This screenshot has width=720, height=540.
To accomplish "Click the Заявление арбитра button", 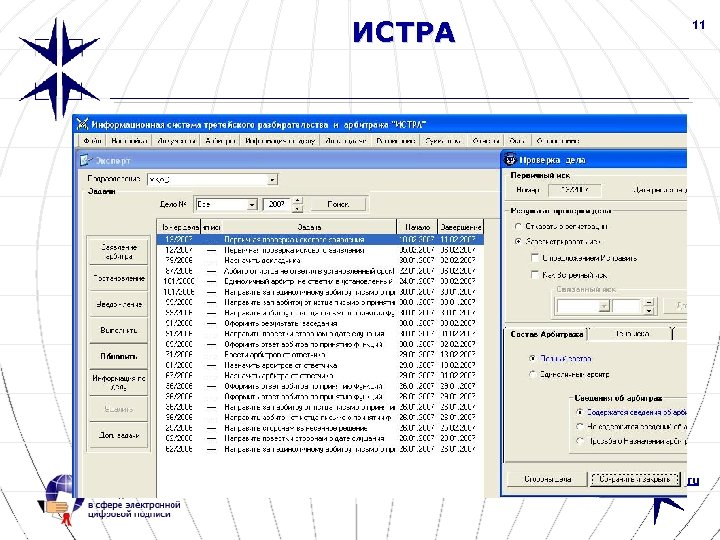I will tap(118, 252).
